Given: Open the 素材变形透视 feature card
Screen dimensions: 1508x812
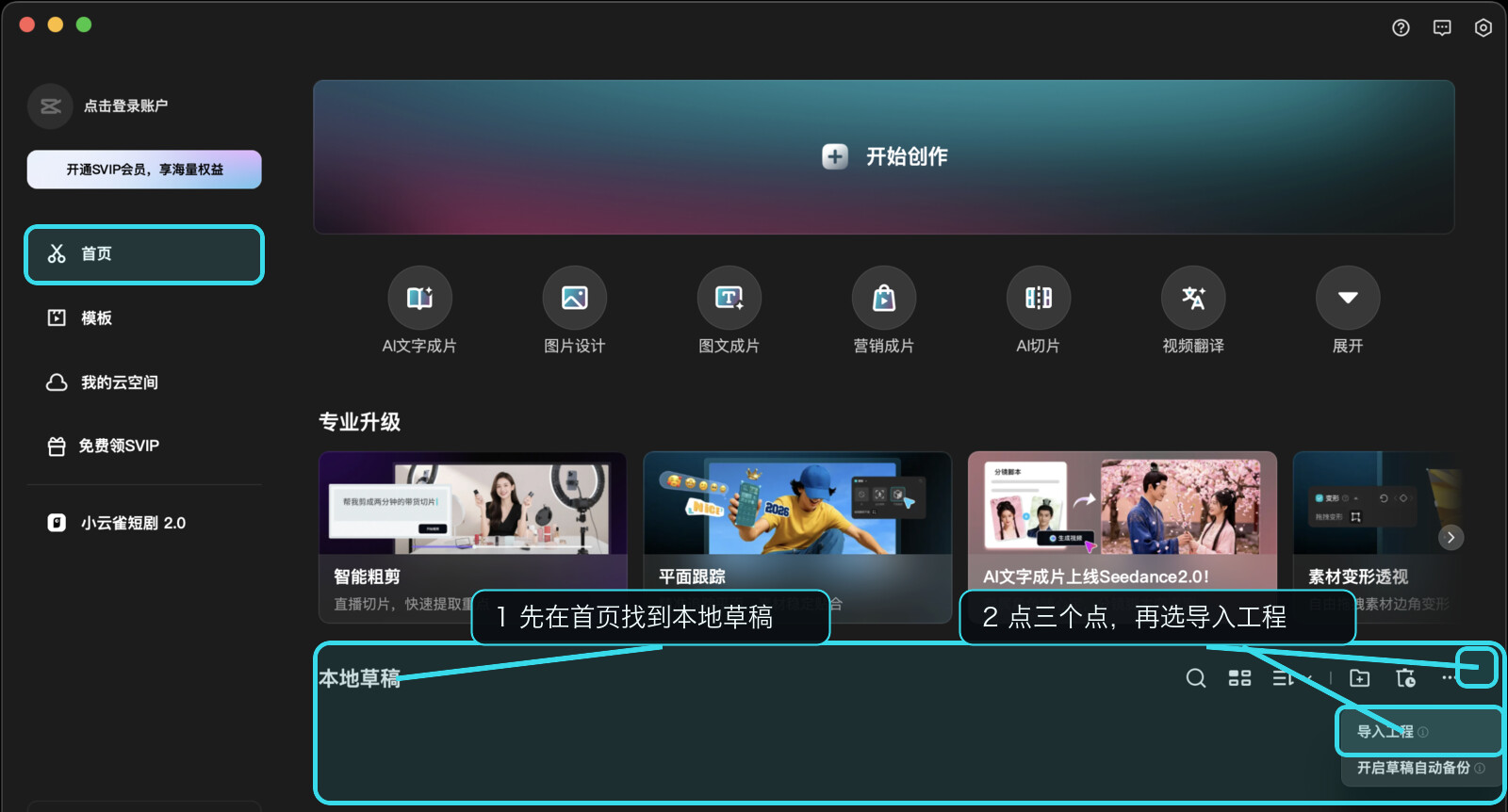Looking at the screenshot, I should pyautogui.click(x=1380, y=537).
